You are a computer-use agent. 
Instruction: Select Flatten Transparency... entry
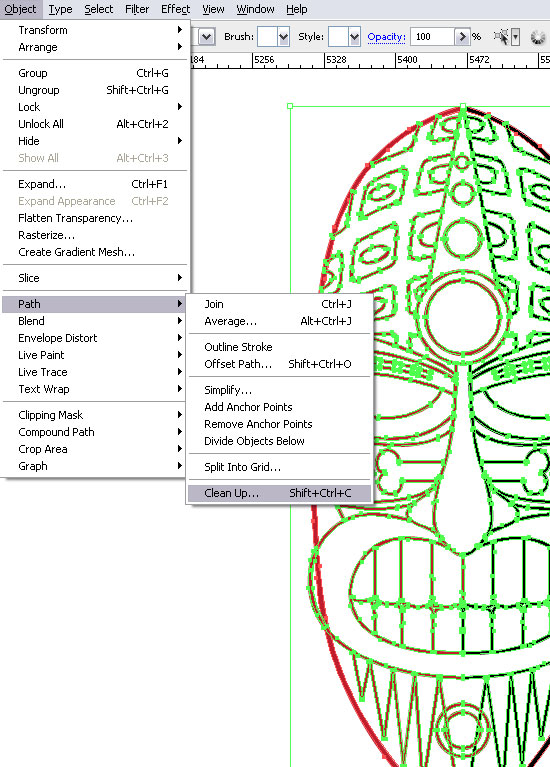[94, 218]
